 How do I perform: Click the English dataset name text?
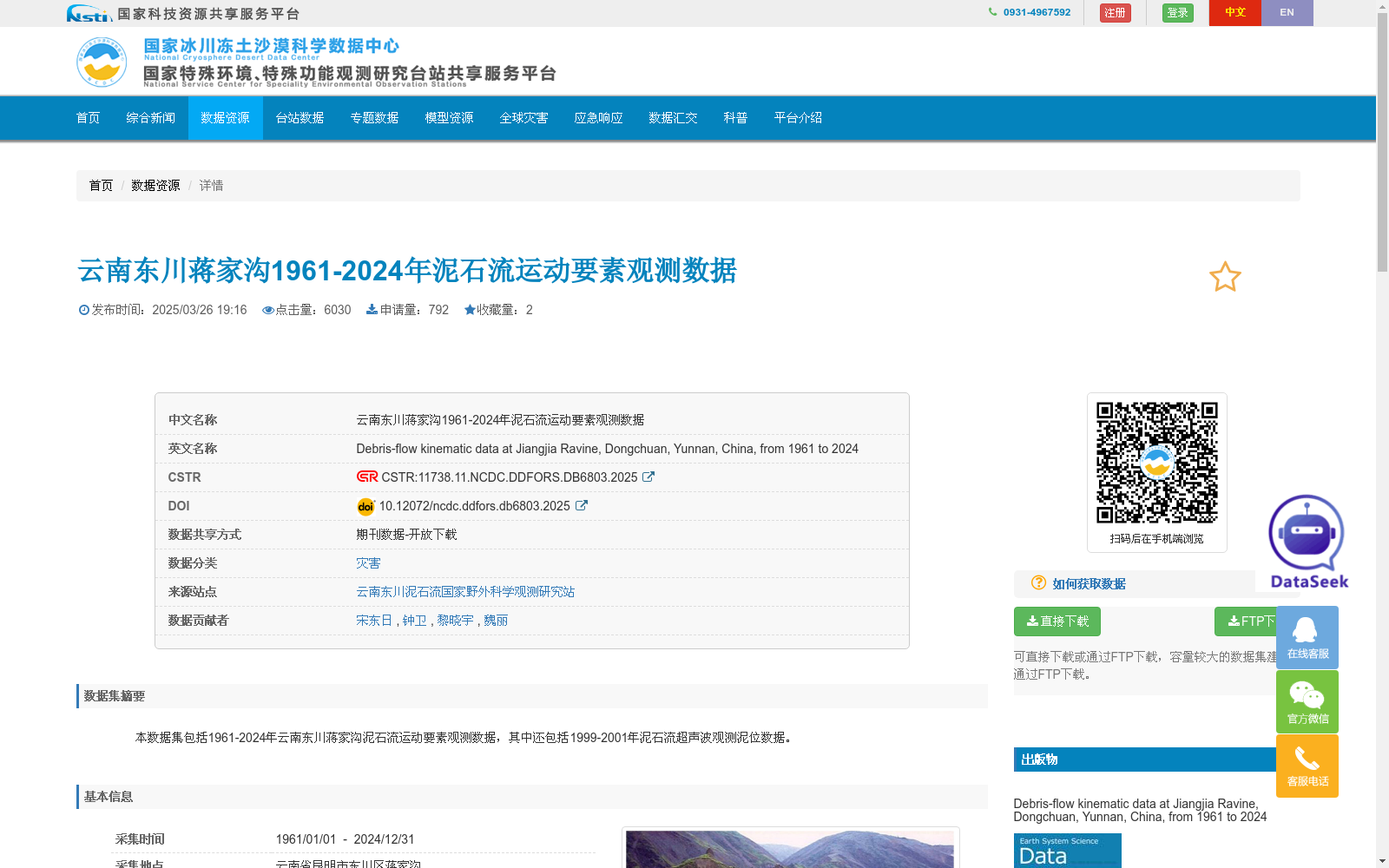point(607,449)
